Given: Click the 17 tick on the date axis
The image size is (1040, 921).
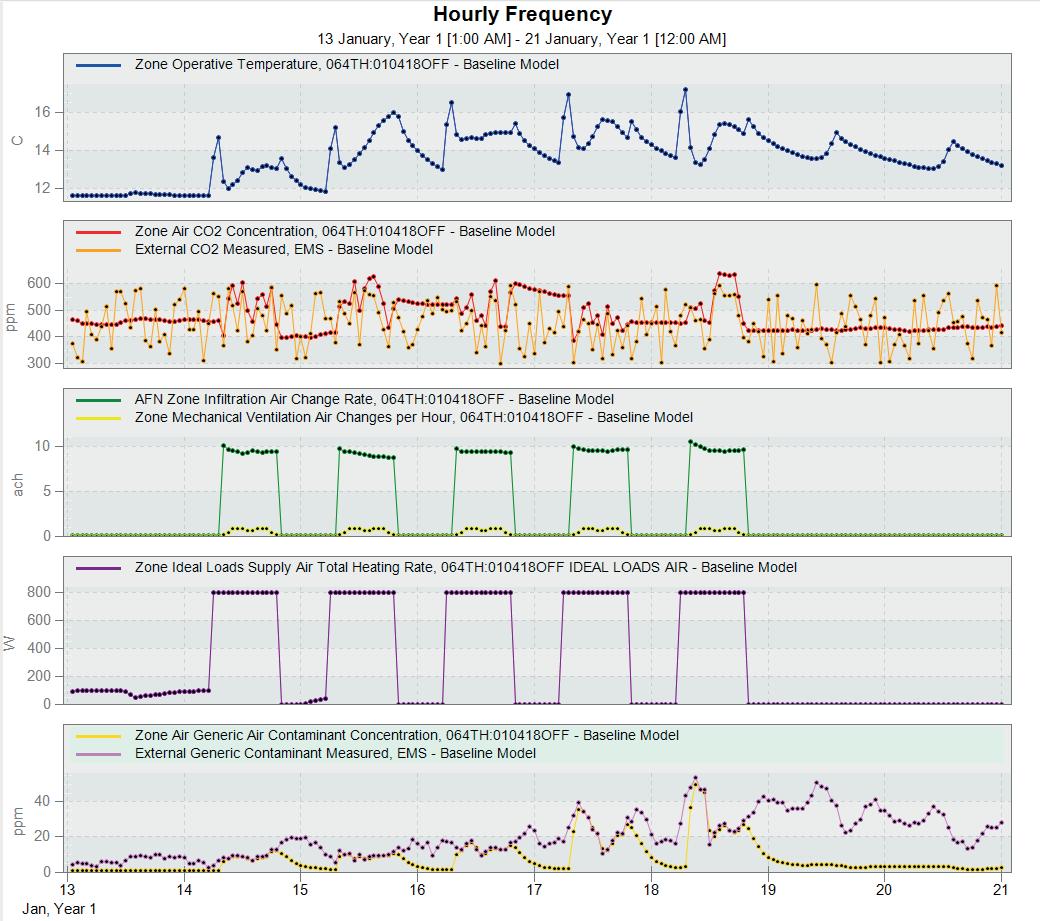Looking at the screenshot, I should coord(534,890).
